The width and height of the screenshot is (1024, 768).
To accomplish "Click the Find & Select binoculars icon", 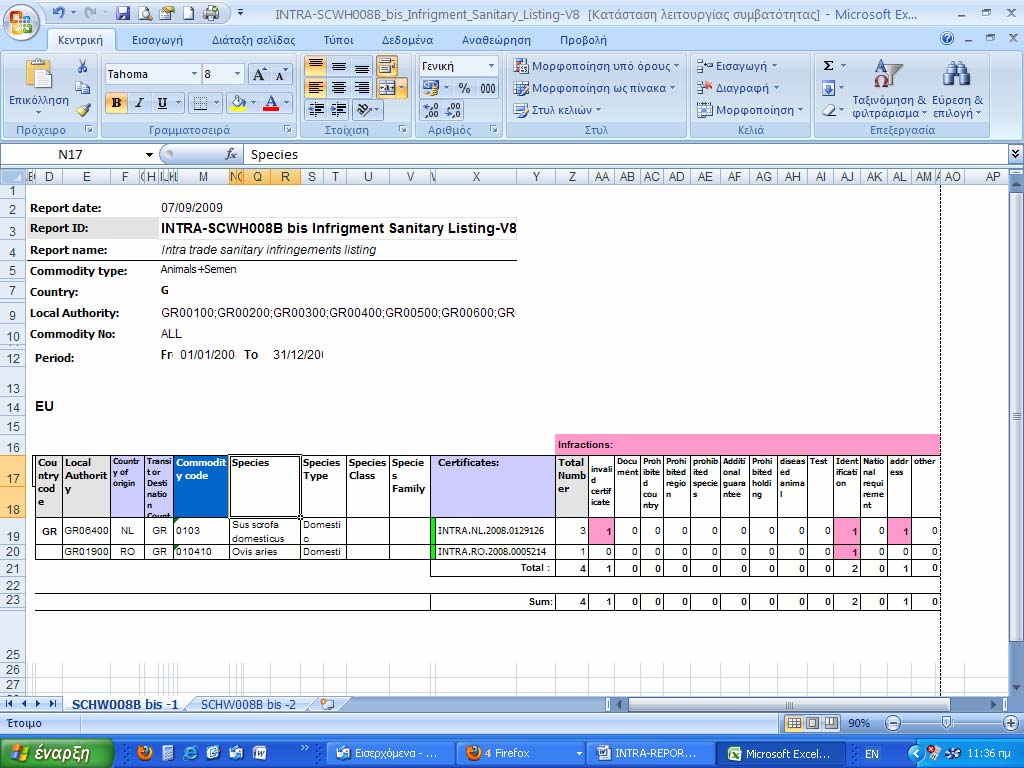I will [x=956, y=74].
